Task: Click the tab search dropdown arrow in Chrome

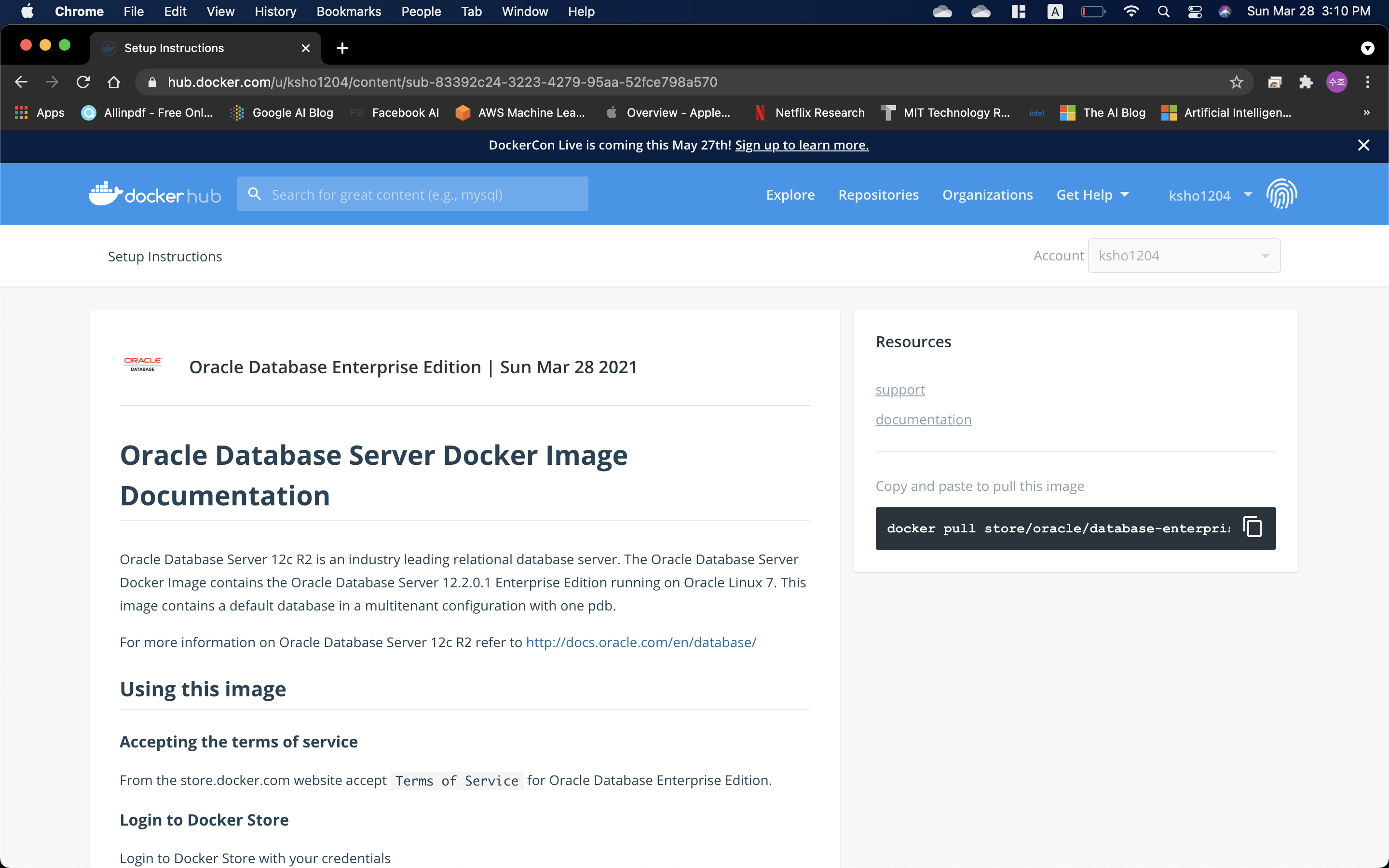Action: (1367, 48)
